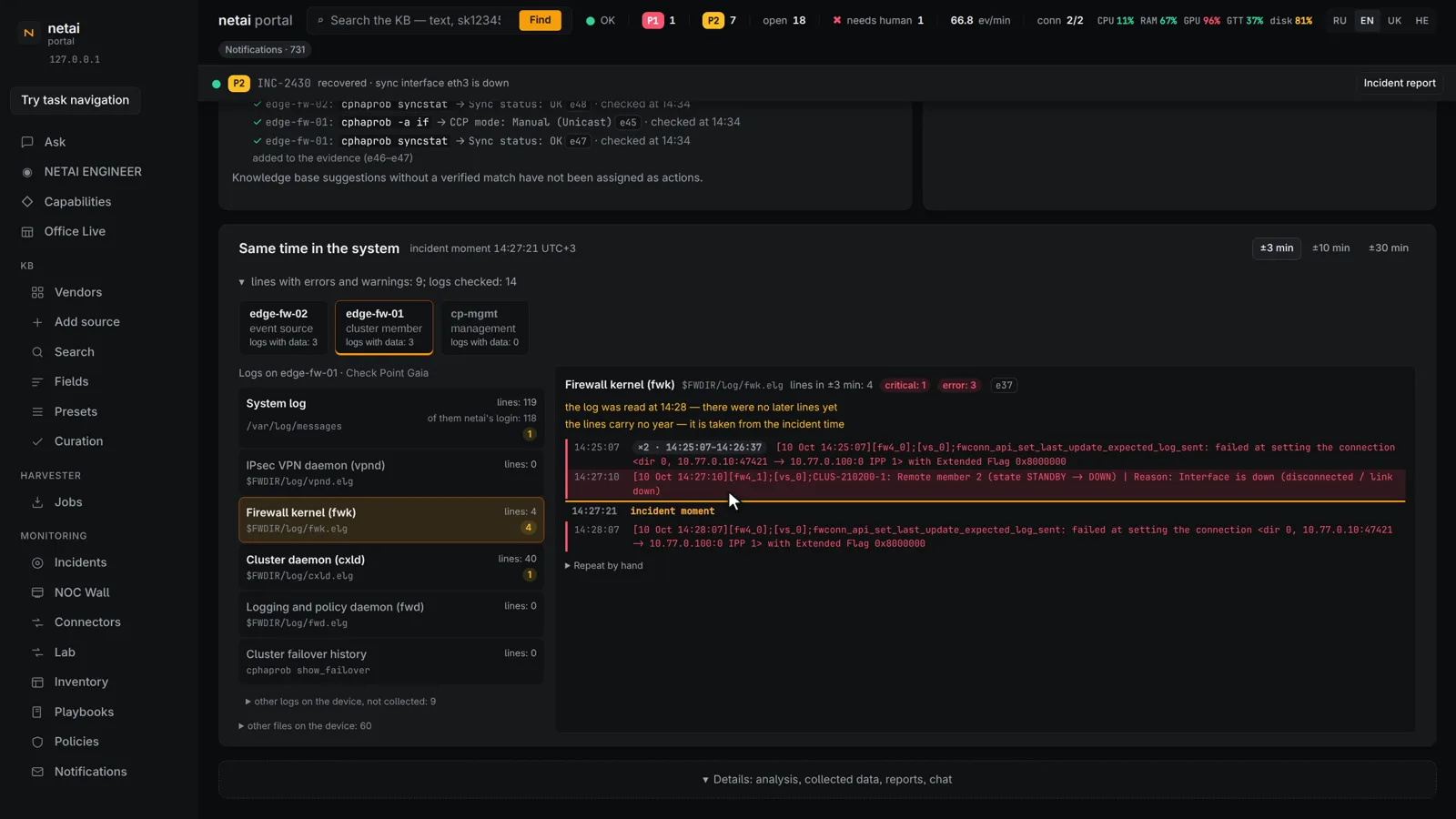The image size is (1456, 819).
Task: Click the Fields list icon
Action: tap(37, 382)
